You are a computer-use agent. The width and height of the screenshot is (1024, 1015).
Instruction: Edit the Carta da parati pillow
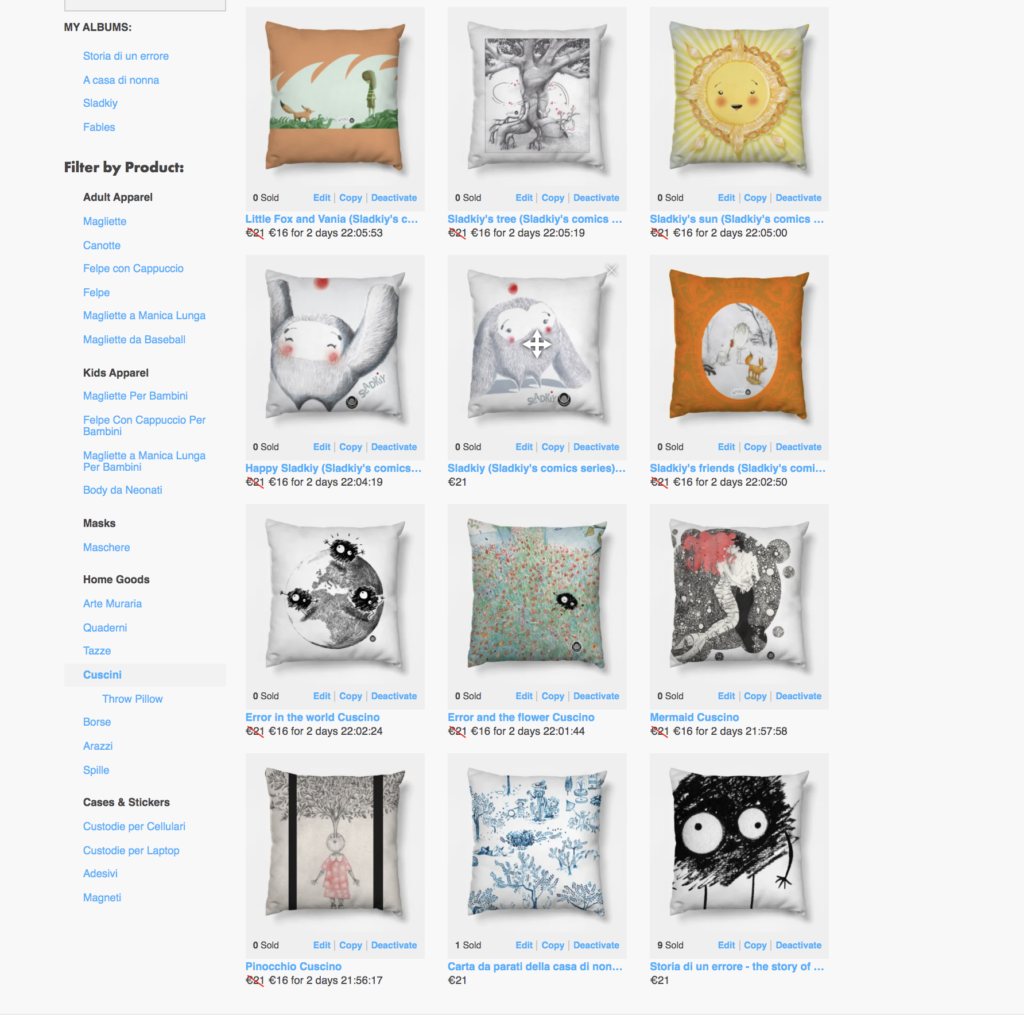(x=524, y=945)
